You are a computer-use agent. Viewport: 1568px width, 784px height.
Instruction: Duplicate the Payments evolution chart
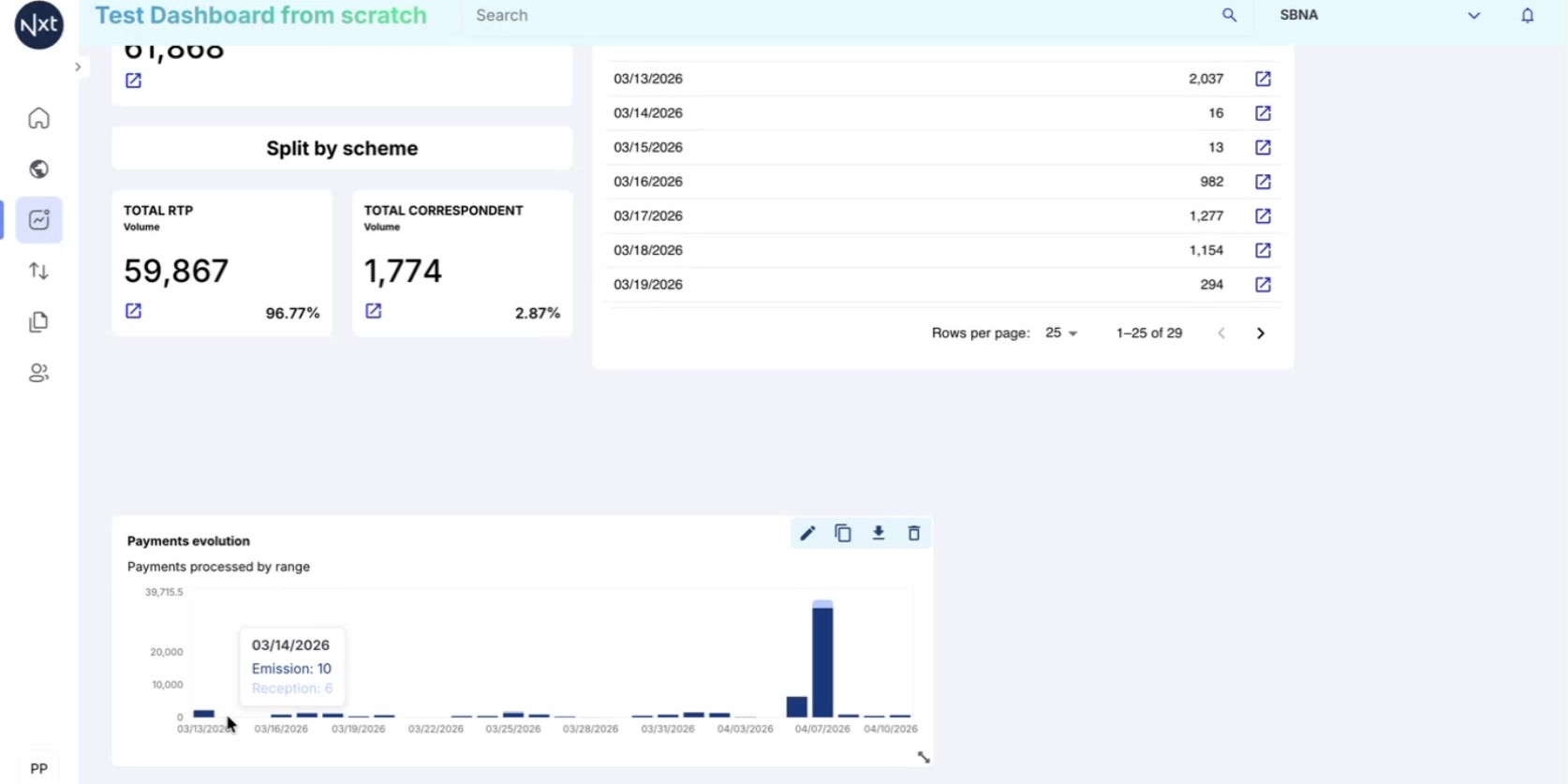click(843, 534)
